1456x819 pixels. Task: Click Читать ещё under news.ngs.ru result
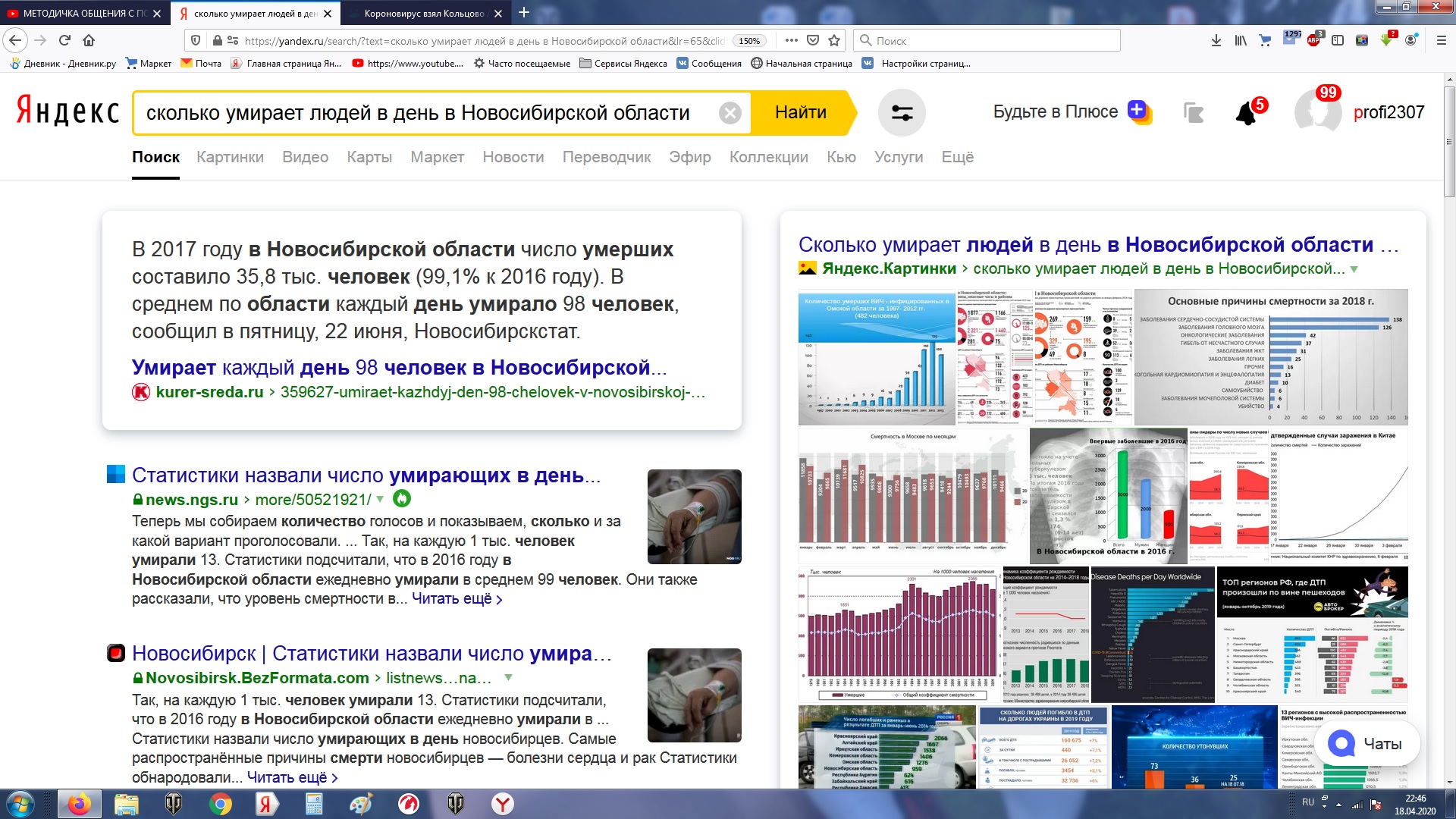(457, 599)
